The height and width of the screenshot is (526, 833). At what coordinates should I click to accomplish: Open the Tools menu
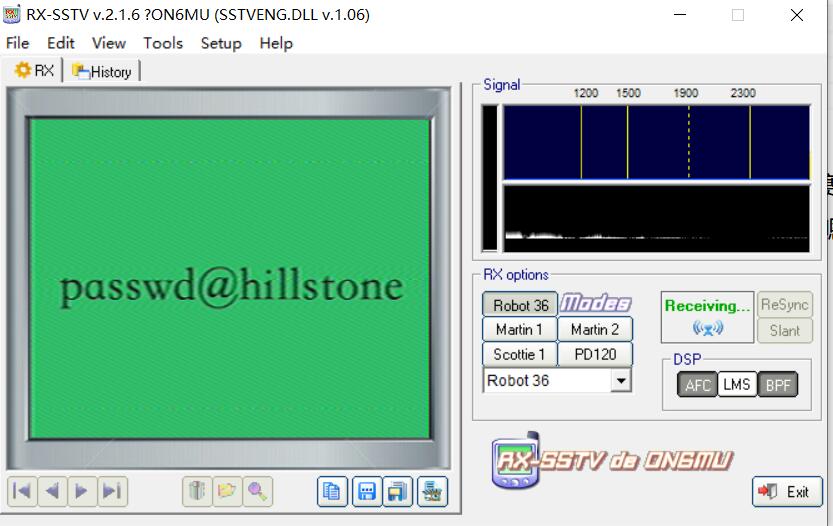point(162,43)
